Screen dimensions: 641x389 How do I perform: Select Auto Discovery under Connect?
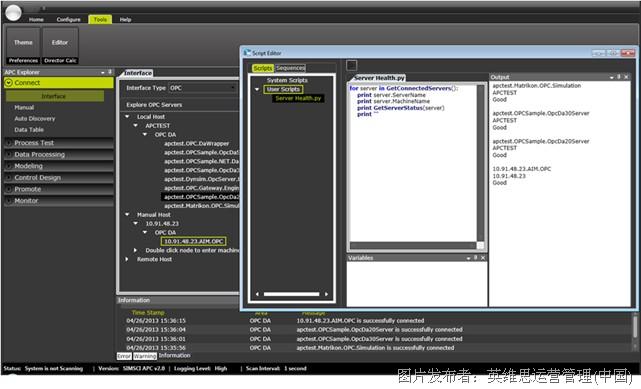click(x=35, y=118)
